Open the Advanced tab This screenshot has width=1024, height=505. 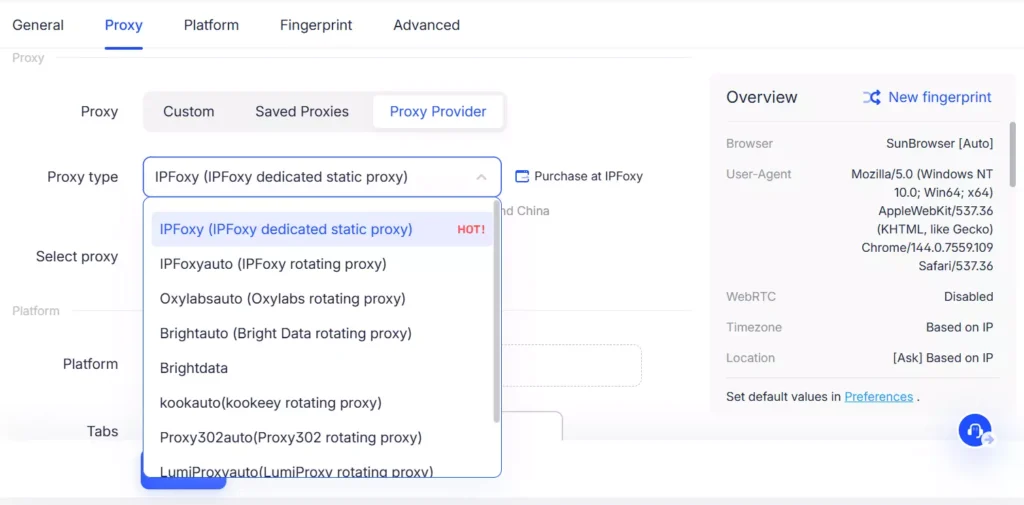pos(427,25)
